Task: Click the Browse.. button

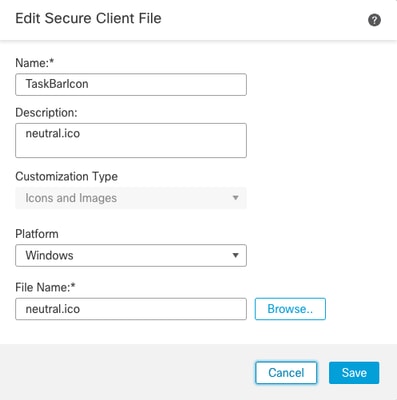Action: click(290, 309)
